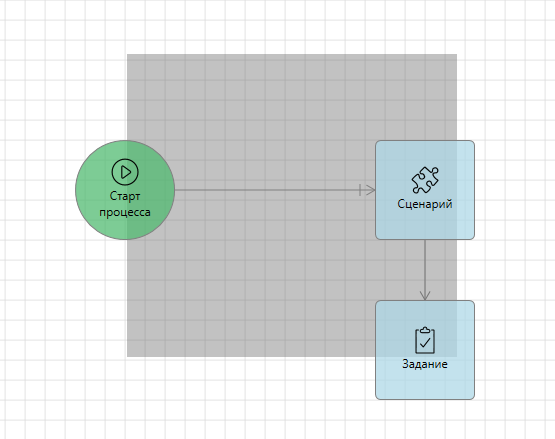Click the Задание label text
The image size is (555, 439).
(x=425, y=364)
